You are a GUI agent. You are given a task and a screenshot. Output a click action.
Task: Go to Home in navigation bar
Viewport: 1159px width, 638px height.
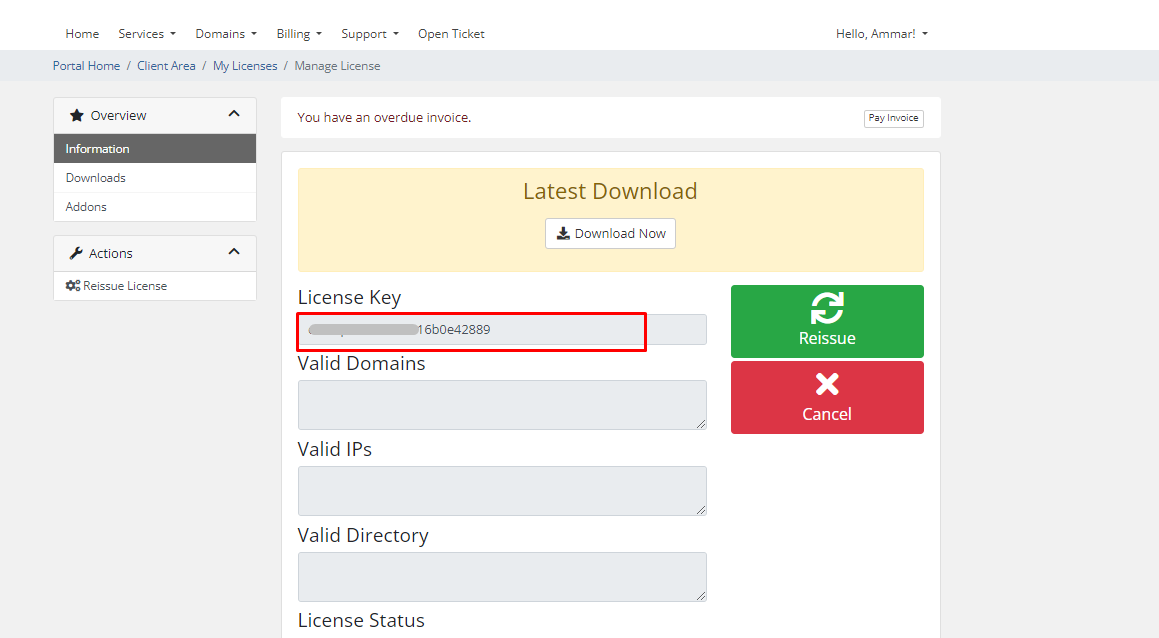pos(82,34)
